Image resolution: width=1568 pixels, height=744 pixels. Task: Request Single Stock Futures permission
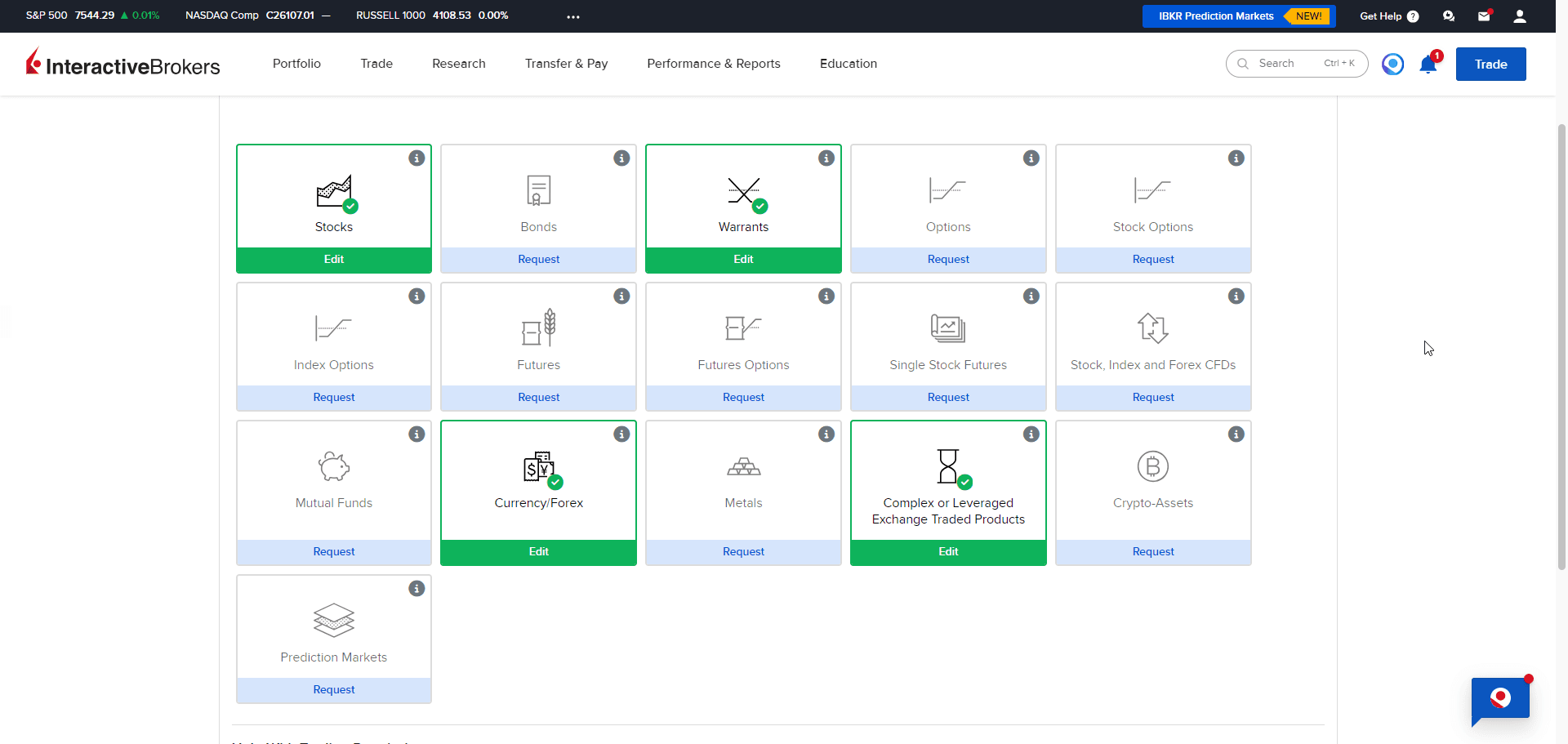click(948, 398)
